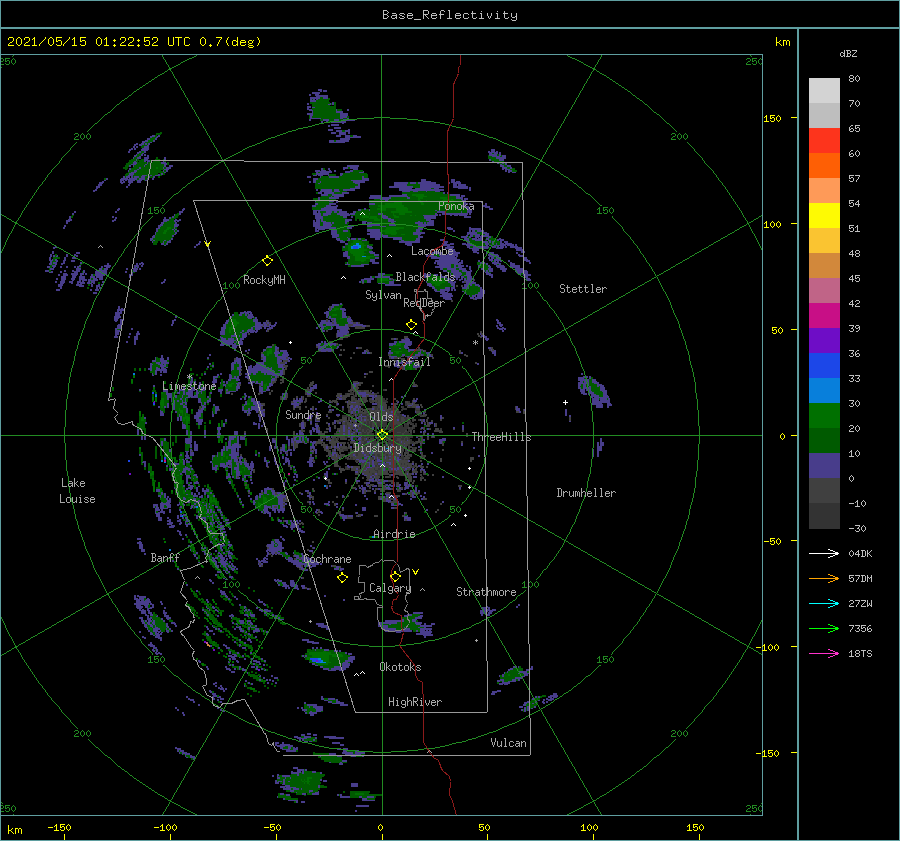The height and width of the screenshot is (841, 900).
Task: Click the yellow diamond radar site at Didsbury
Action: click(x=382, y=435)
